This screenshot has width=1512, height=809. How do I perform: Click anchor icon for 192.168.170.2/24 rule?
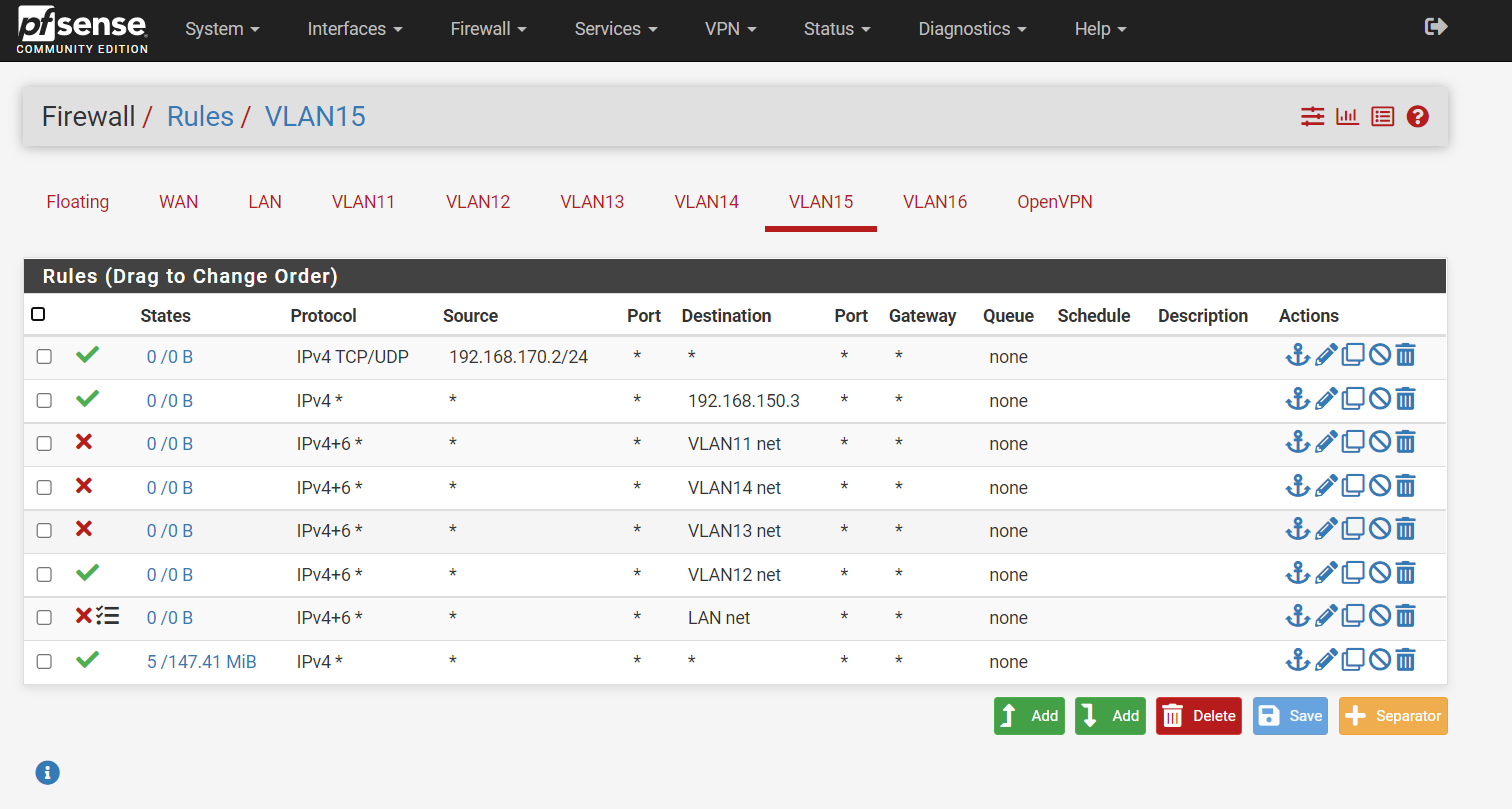1297,355
